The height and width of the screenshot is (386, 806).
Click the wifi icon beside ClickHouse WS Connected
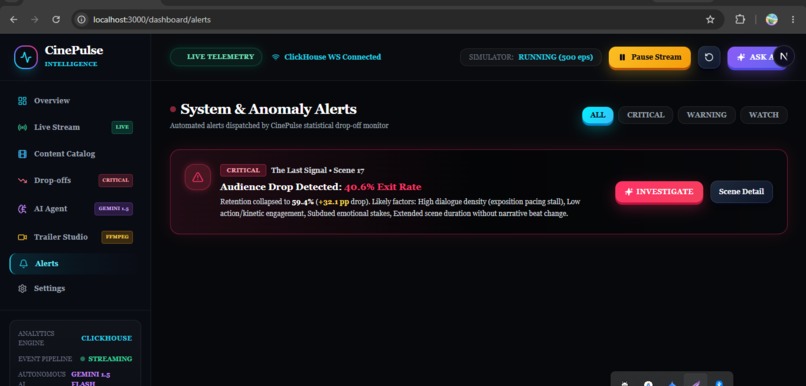[x=276, y=57]
